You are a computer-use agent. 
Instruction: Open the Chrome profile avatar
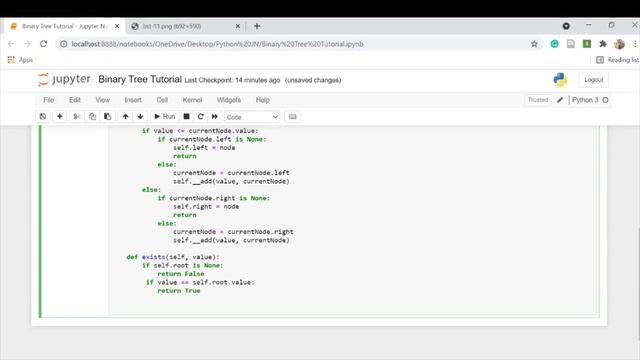tap(619, 44)
